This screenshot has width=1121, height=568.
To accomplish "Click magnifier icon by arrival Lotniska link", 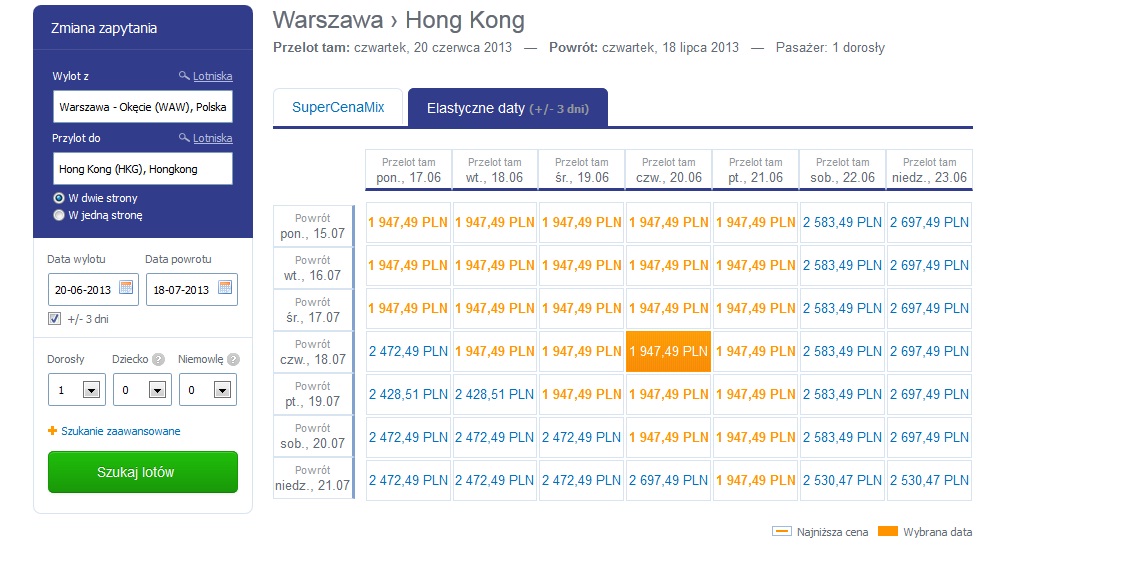I will click(x=184, y=137).
